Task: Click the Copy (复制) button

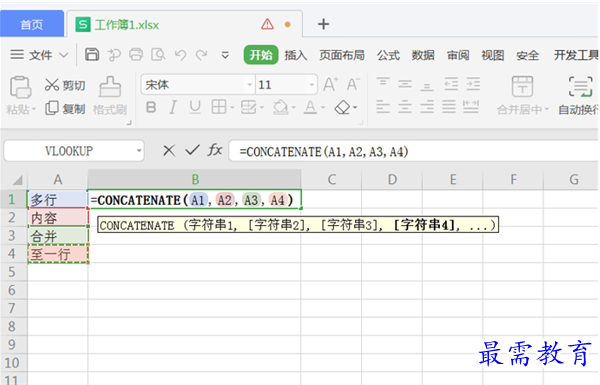Action: tap(65, 109)
